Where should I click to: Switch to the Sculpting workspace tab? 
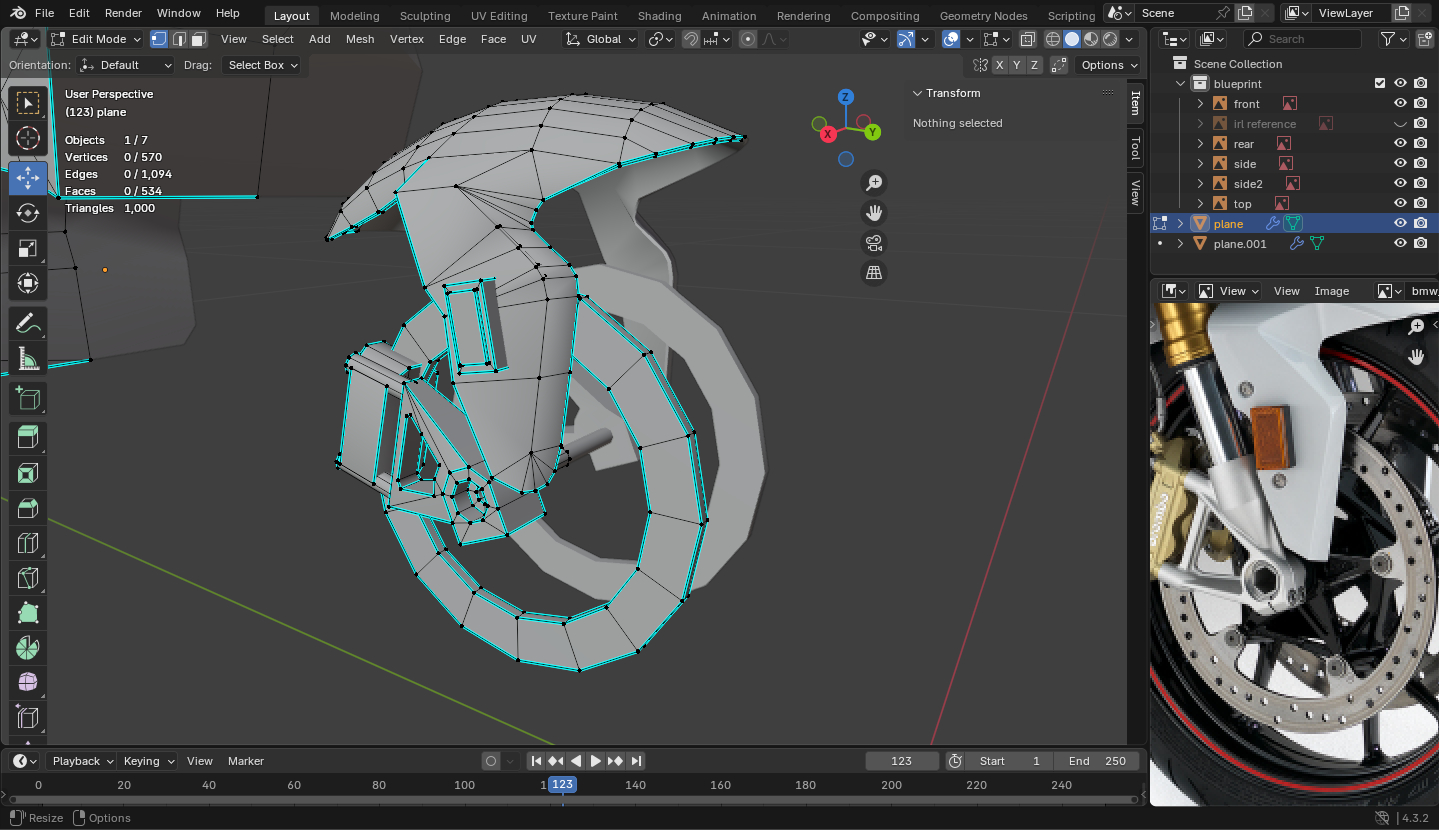click(x=424, y=16)
